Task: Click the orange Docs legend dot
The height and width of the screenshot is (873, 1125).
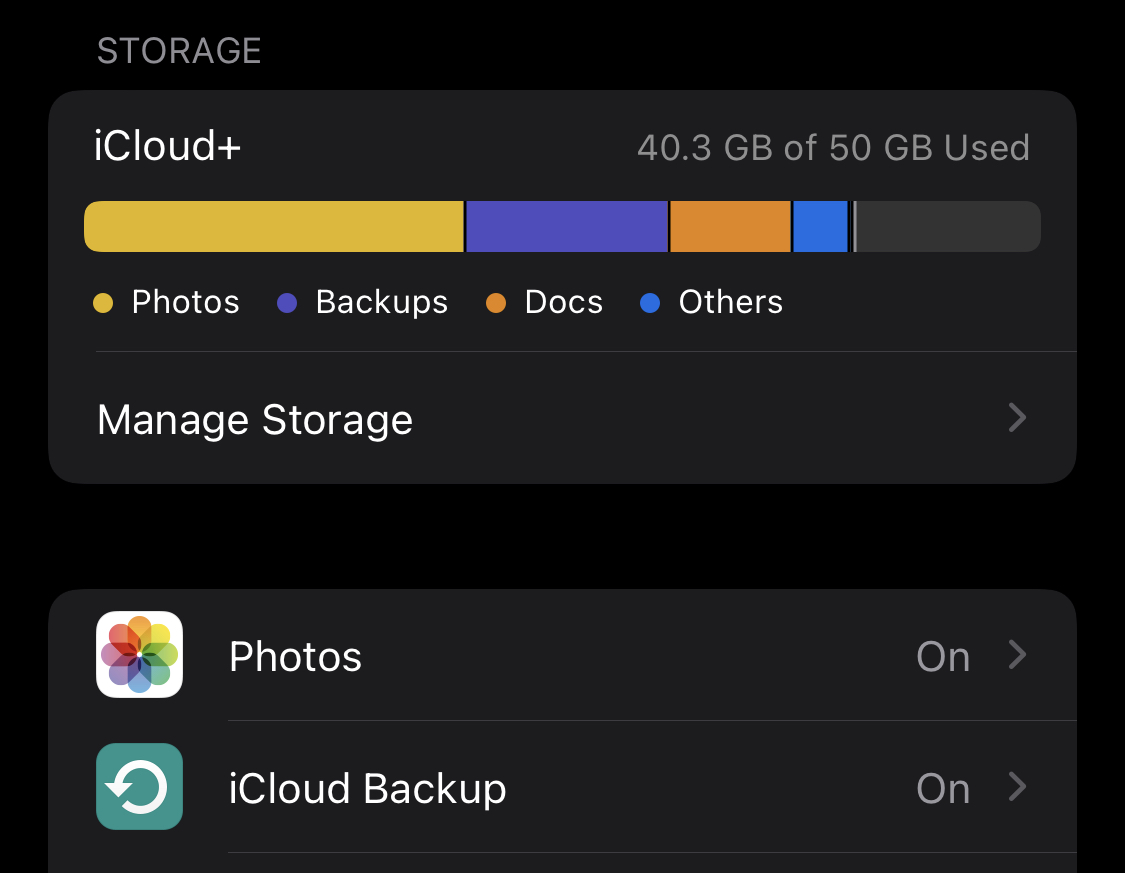Action: point(496,303)
